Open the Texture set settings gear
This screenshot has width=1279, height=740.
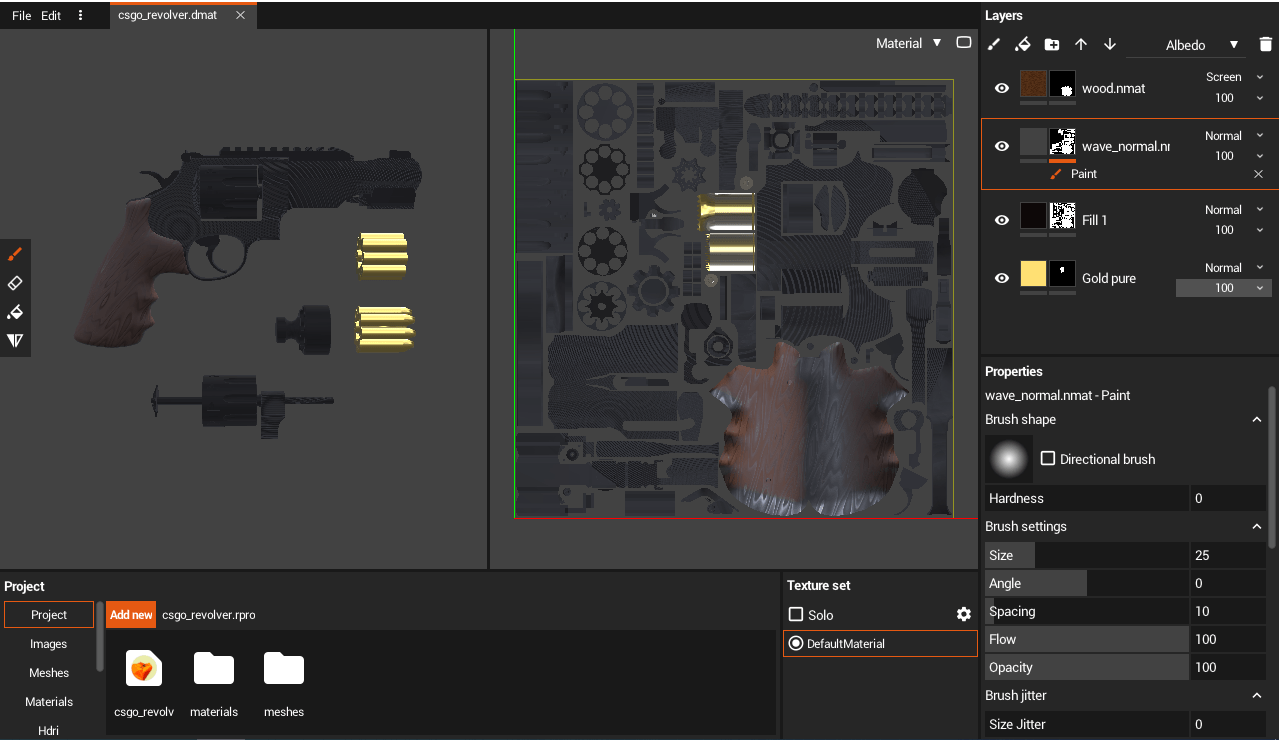pyautogui.click(x=963, y=614)
